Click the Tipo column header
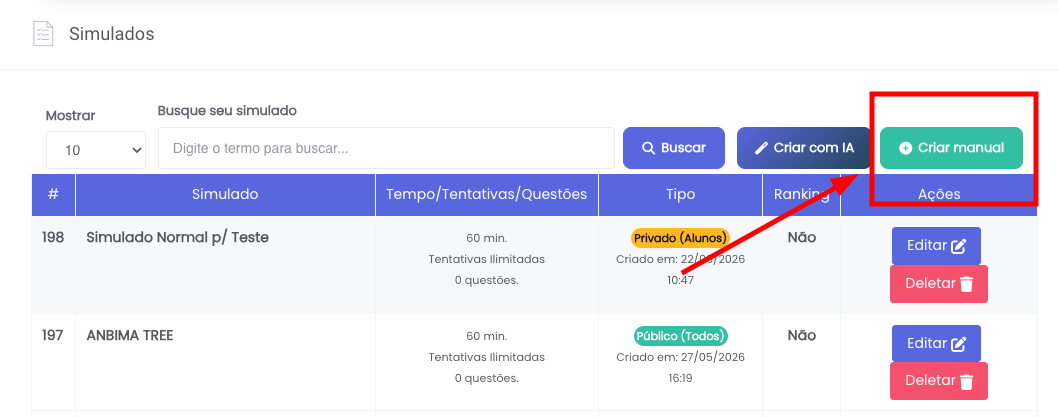 pos(680,194)
